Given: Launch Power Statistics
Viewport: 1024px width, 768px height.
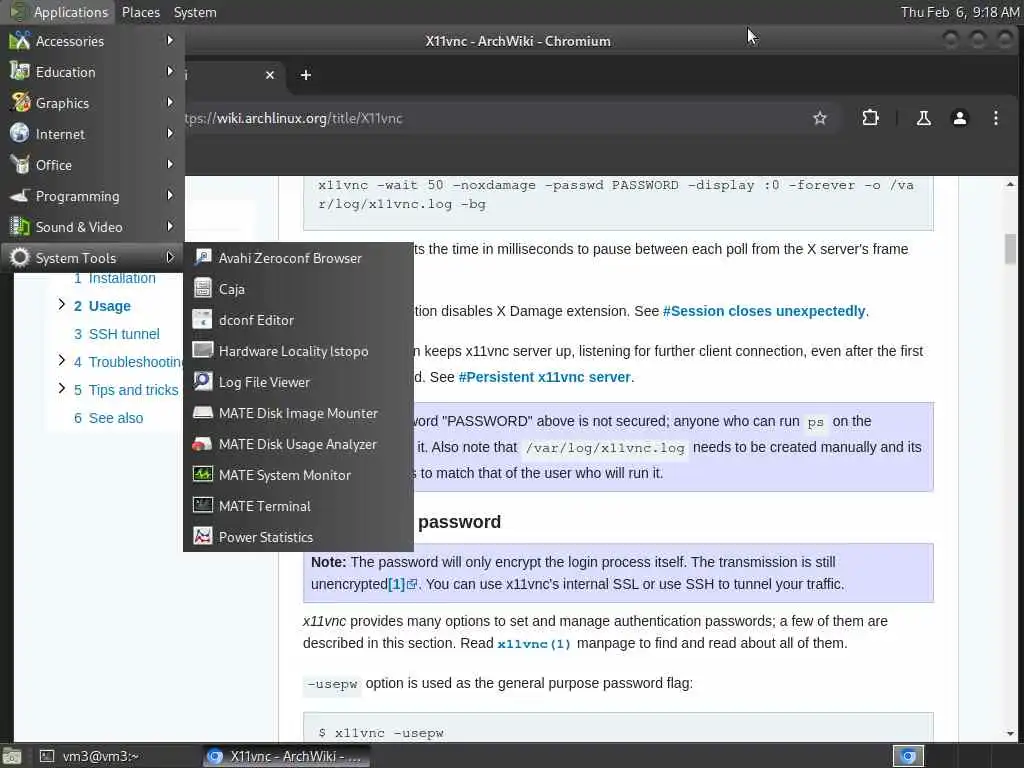Looking at the screenshot, I should 298,537.
